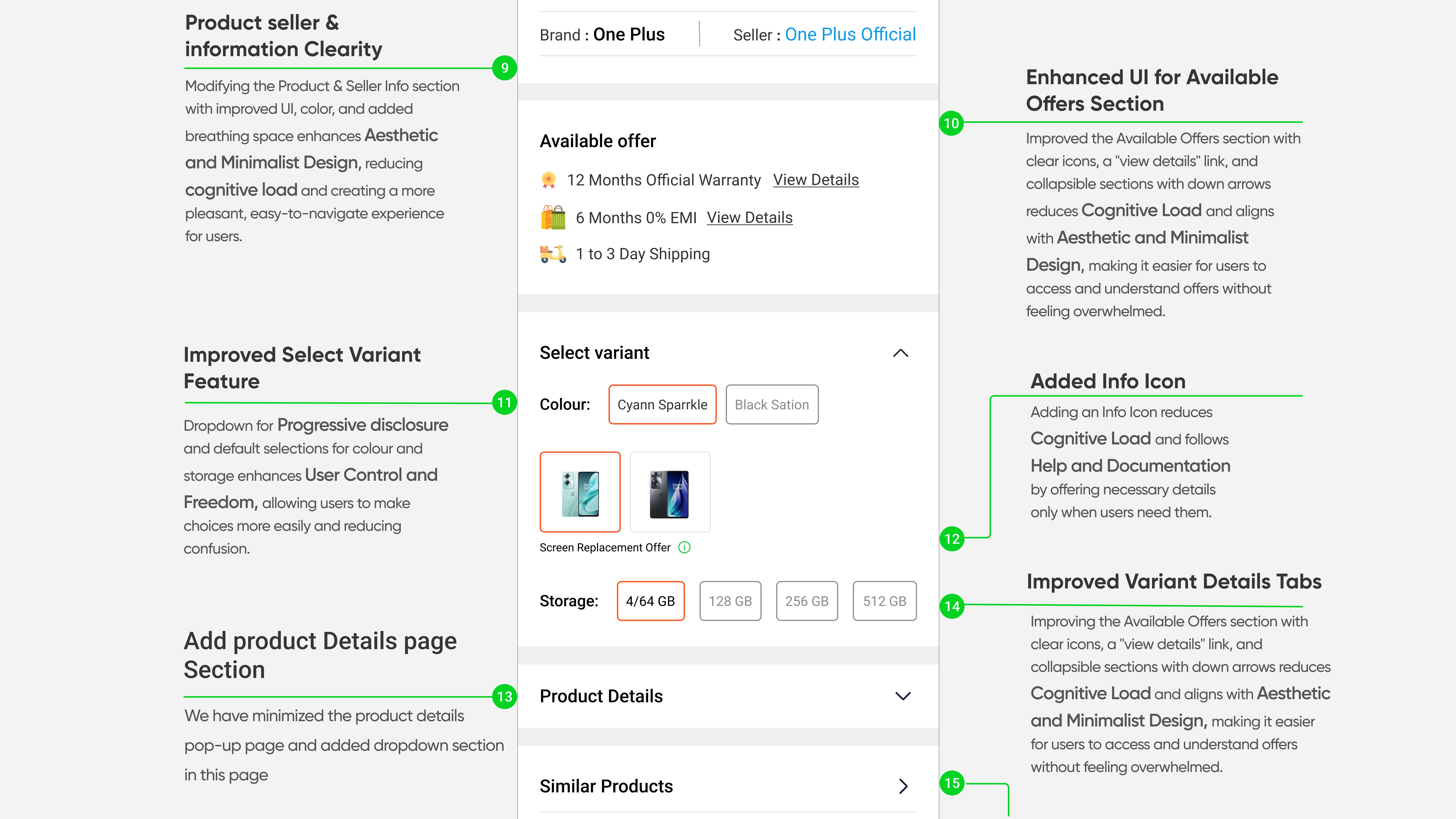Image resolution: width=1456 pixels, height=819 pixels.
Task: Collapse the Select variant section
Action: coord(900,353)
